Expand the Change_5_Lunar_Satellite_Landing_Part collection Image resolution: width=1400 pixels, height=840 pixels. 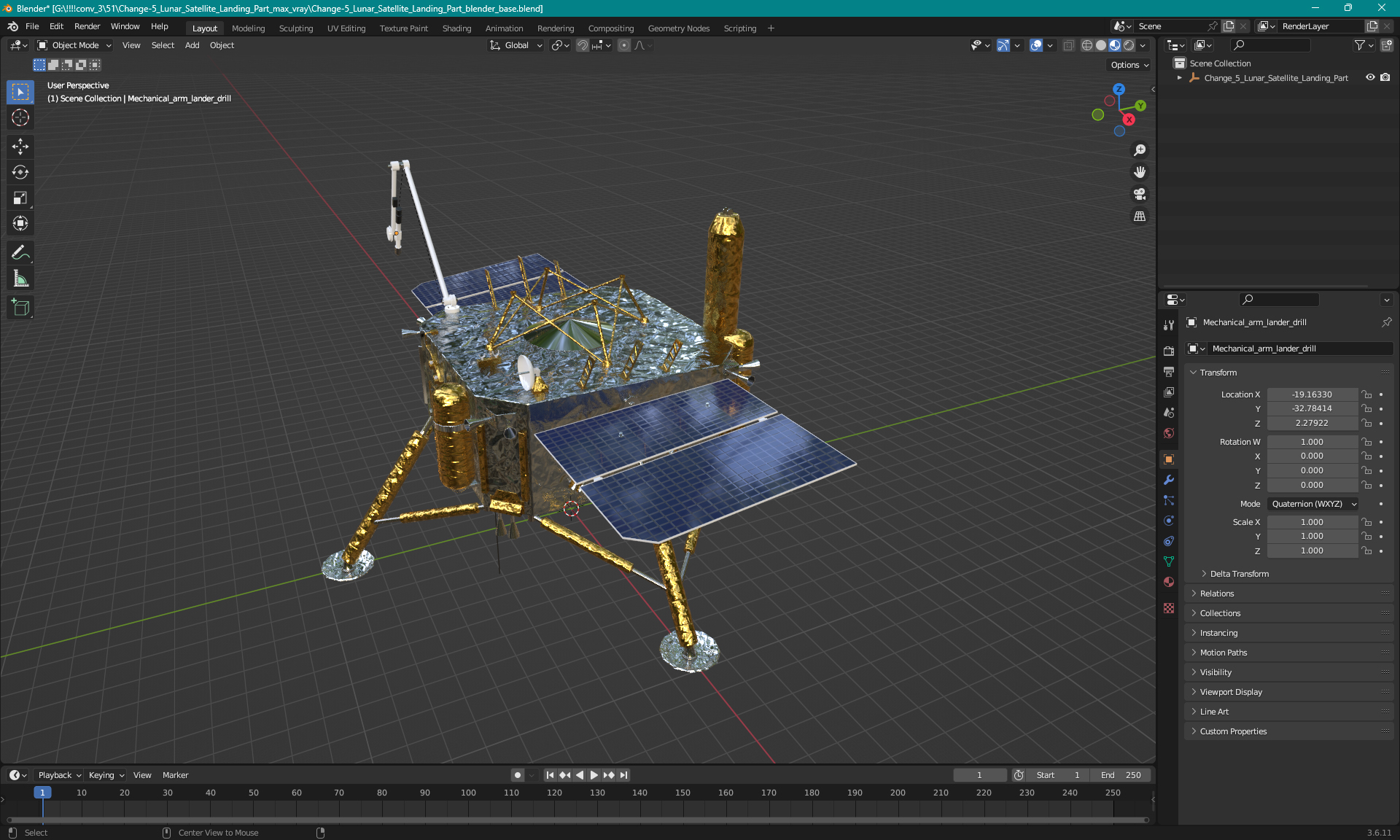click(x=1180, y=77)
